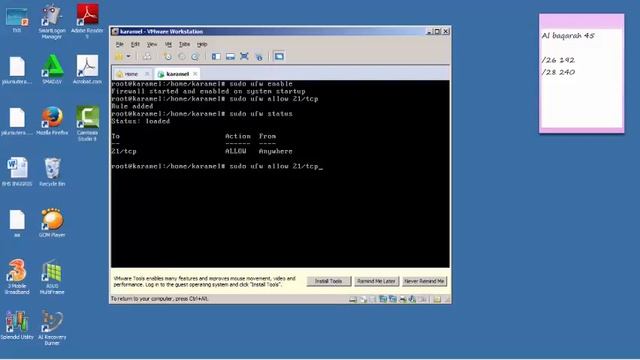640x360 pixels.
Task: Select the Recycle Bin icon
Action: 52,172
